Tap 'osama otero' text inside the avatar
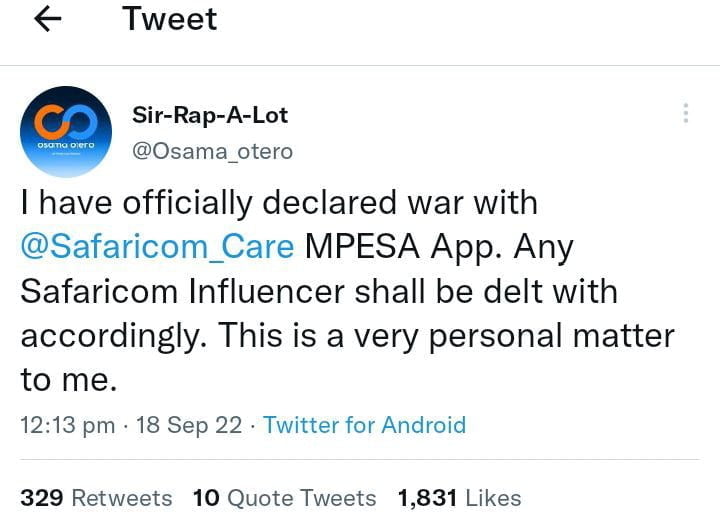Screen dimensions: 720x528 (66, 144)
